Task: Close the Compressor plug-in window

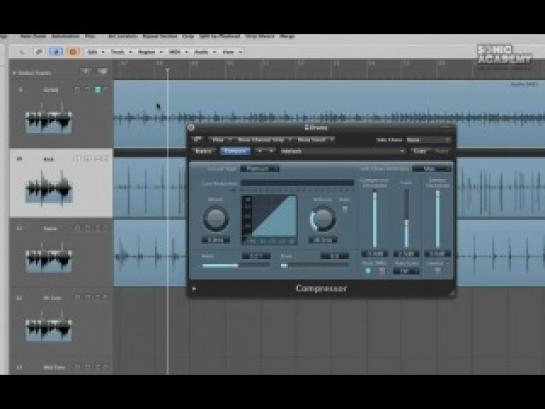Action: click(191, 127)
